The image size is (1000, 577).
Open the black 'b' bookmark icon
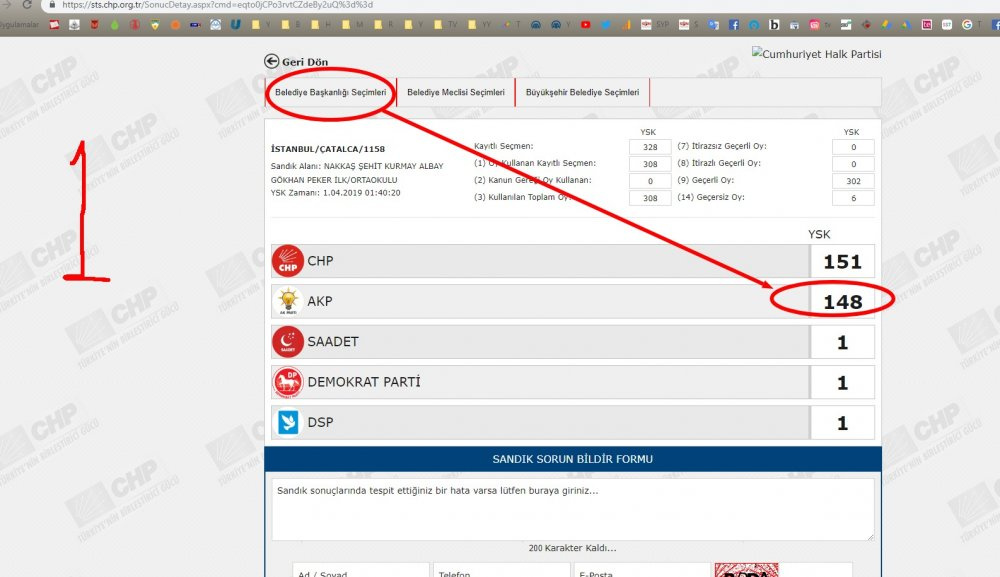pos(774,25)
